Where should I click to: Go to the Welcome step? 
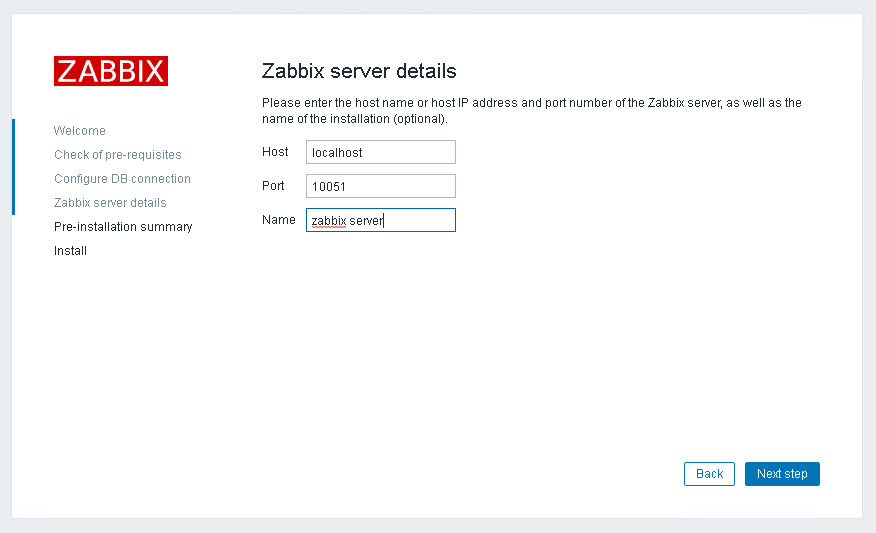point(79,131)
